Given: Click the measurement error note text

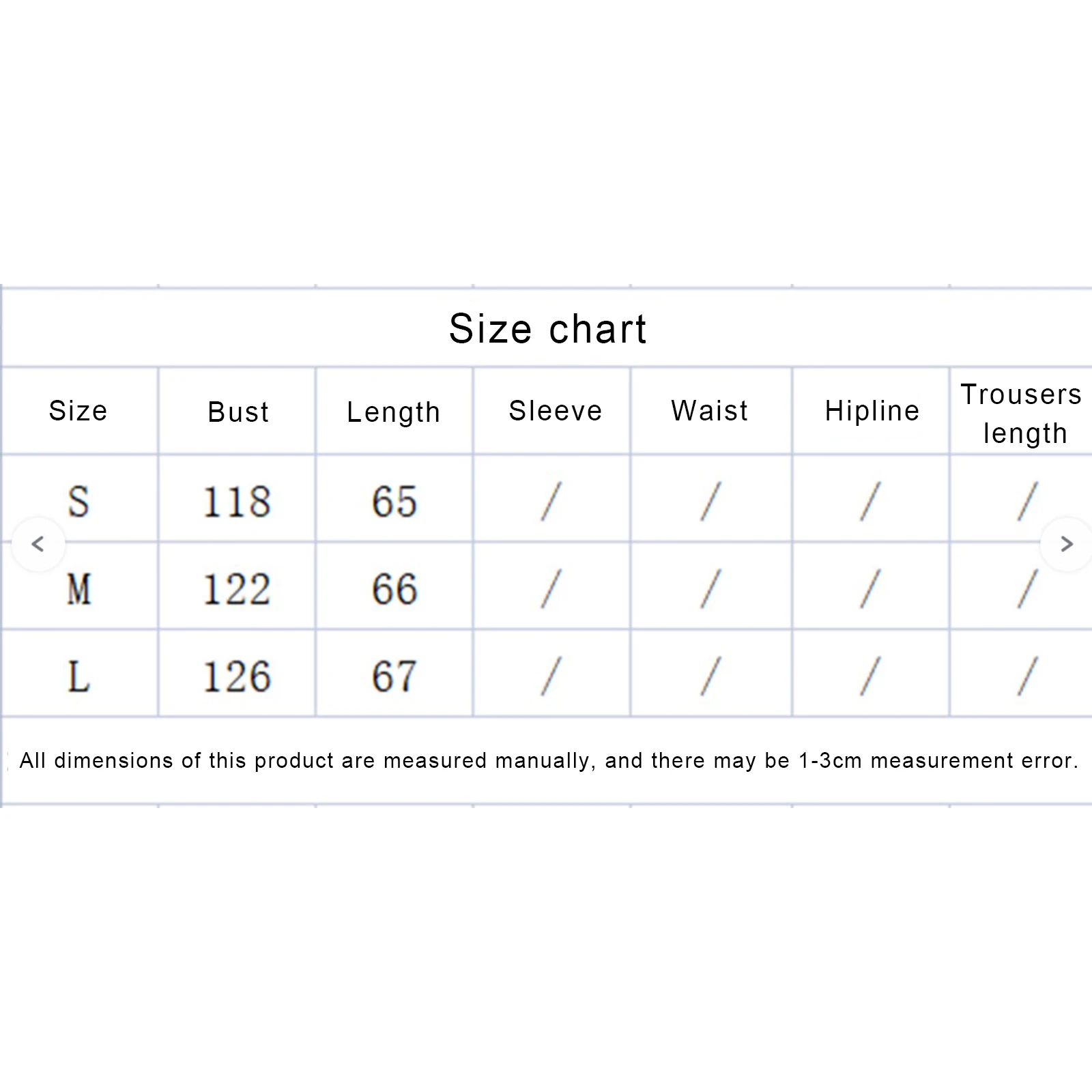Looking at the screenshot, I should click(549, 760).
